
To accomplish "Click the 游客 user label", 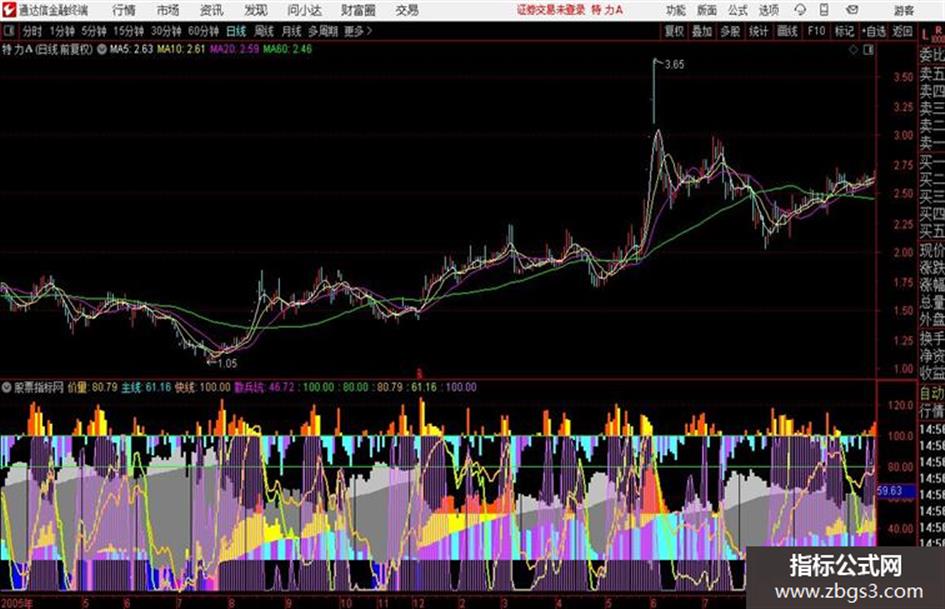I will coord(903,10).
